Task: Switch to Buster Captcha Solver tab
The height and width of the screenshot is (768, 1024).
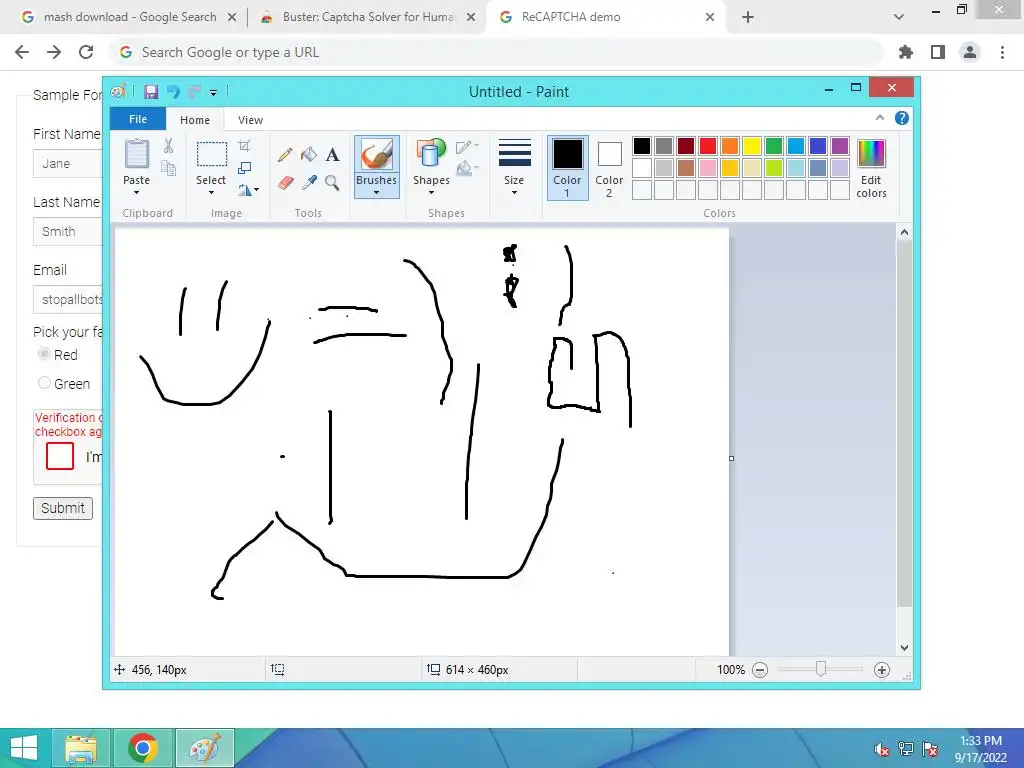Action: click(x=368, y=17)
